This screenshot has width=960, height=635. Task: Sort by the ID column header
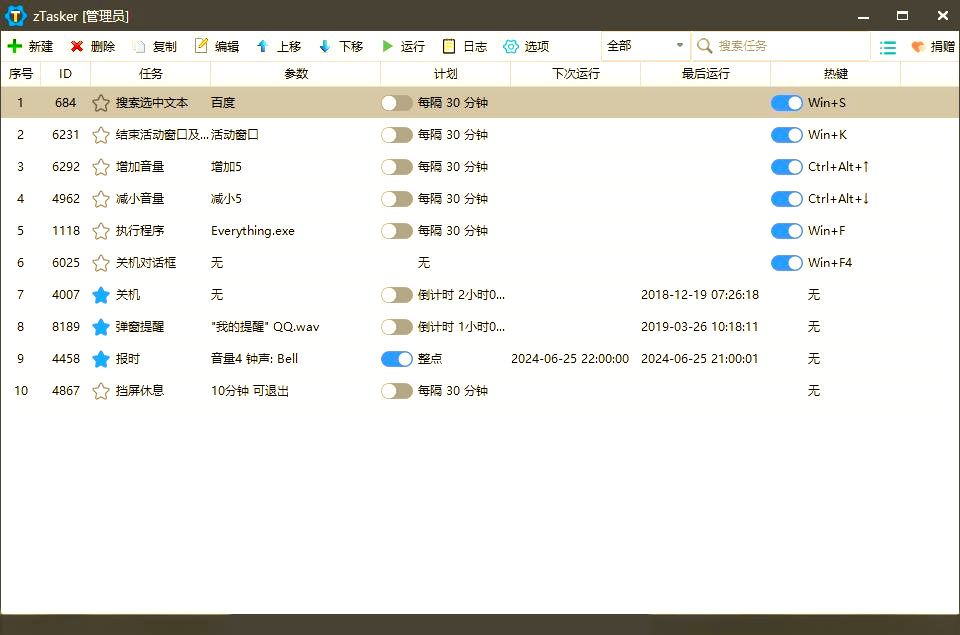pos(66,74)
